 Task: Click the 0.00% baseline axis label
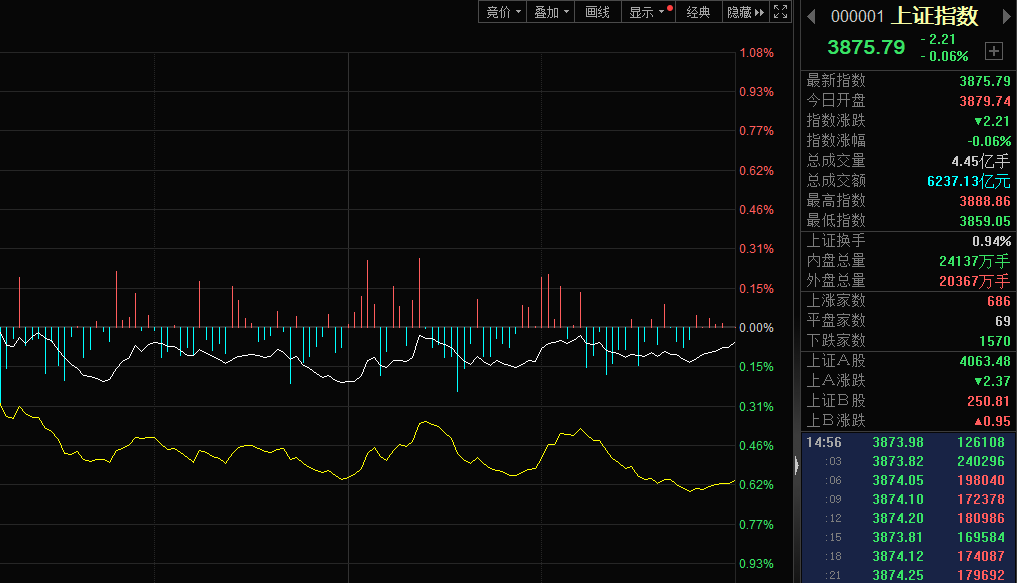pos(755,328)
